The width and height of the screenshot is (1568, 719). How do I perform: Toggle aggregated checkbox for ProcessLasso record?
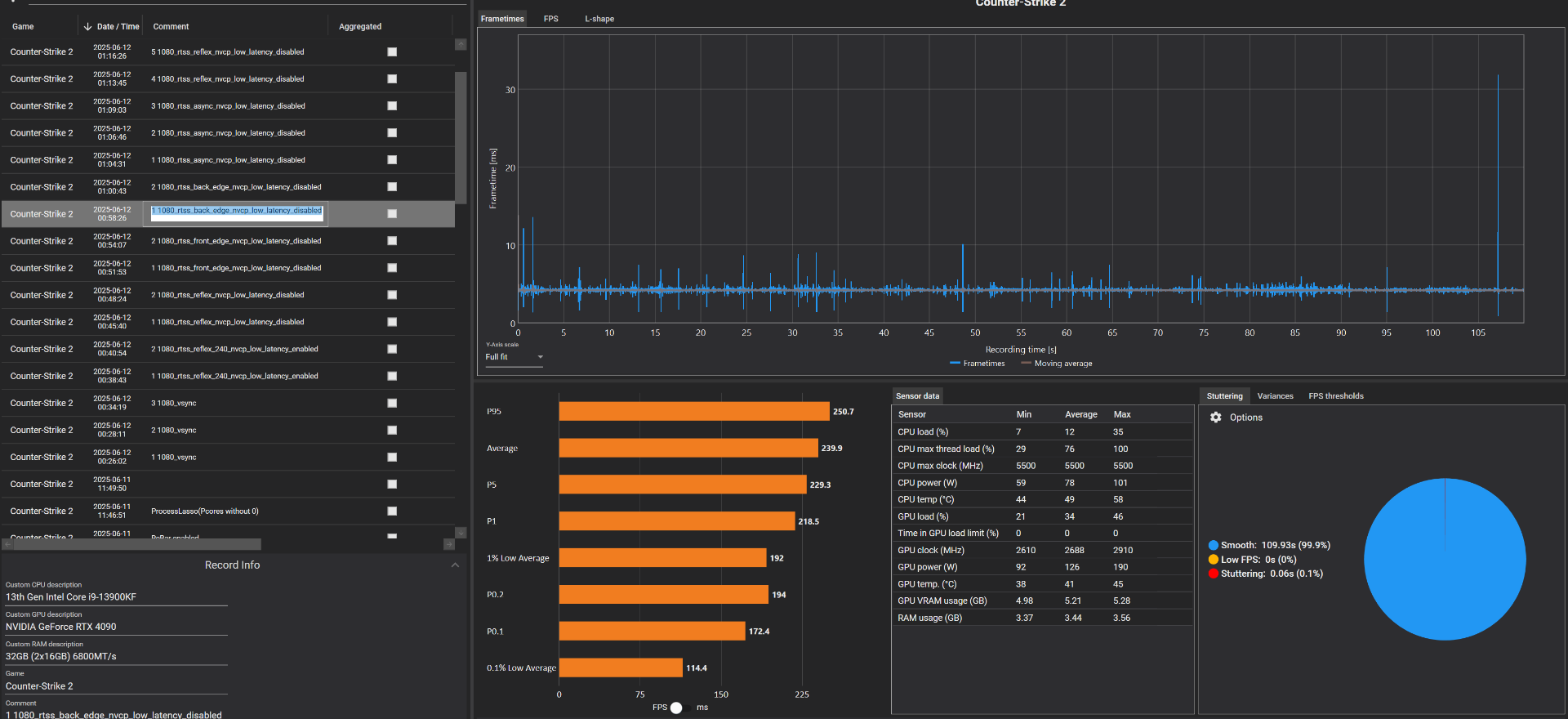[392, 511]
